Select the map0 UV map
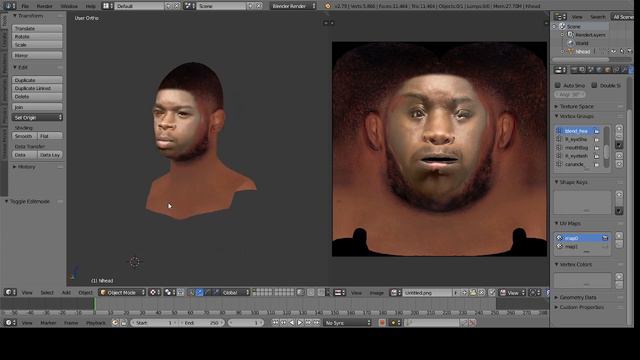 coord(582,238)
